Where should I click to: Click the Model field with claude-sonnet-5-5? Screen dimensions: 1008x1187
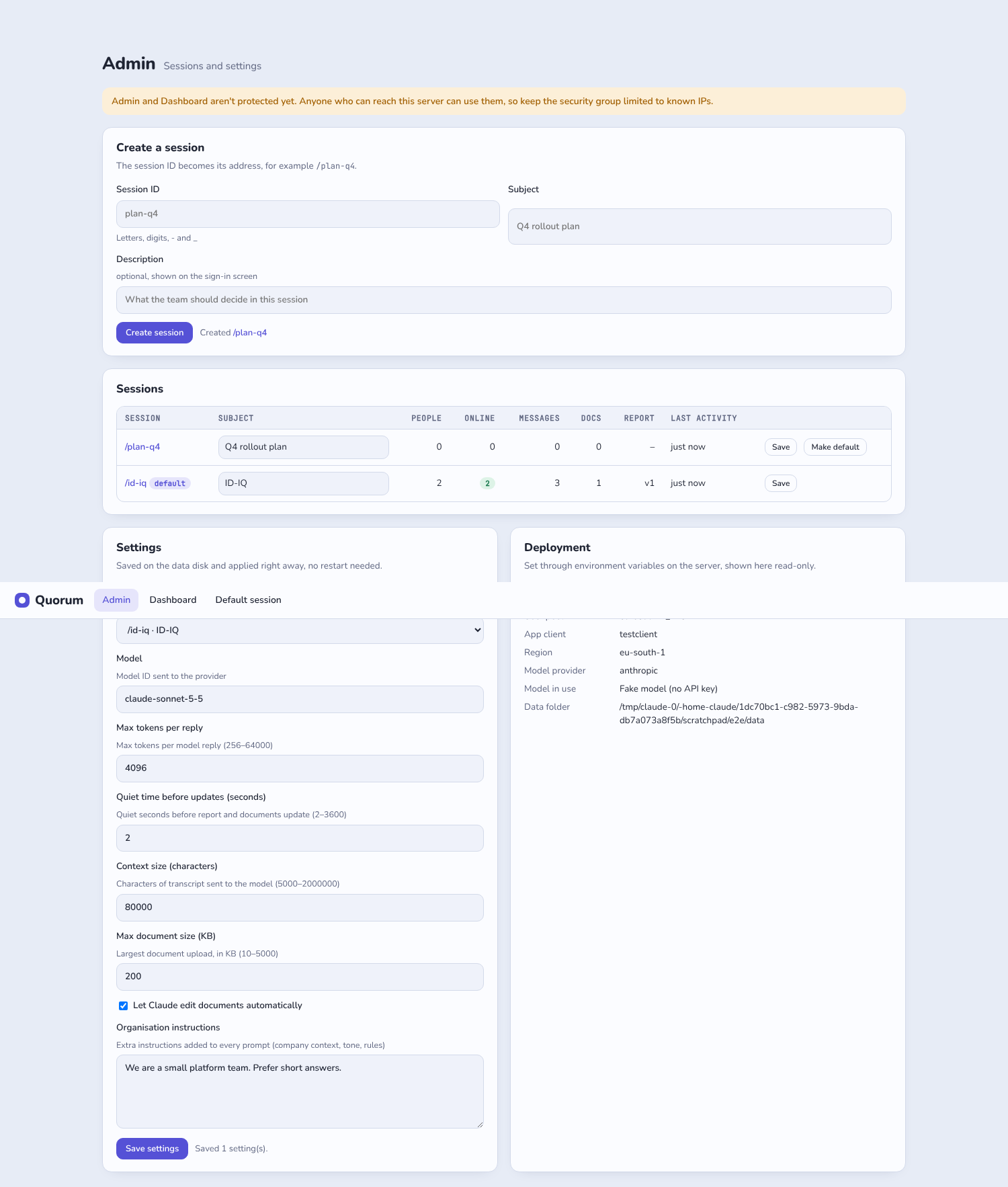click(300, 699)
